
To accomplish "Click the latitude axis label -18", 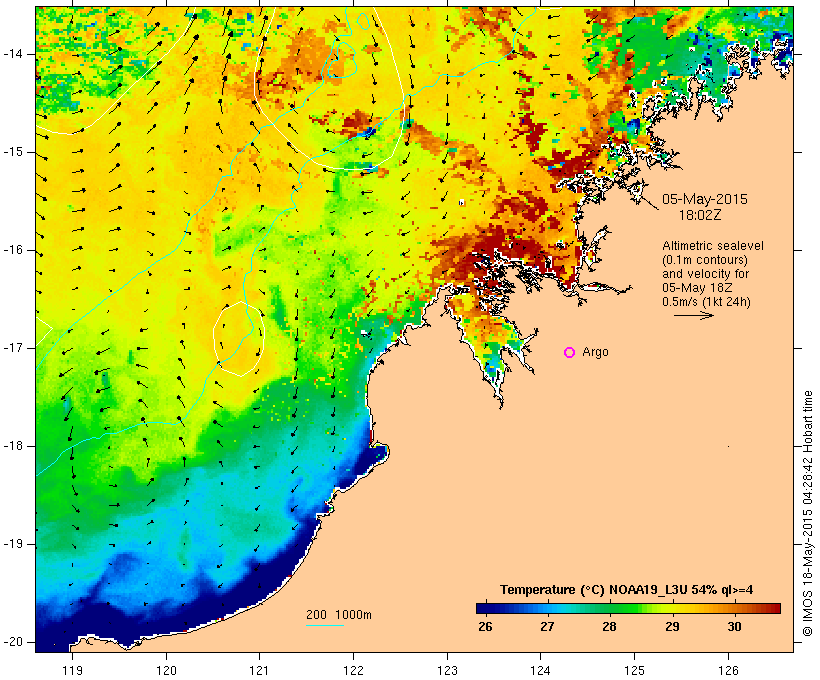I will pos(13,446).
